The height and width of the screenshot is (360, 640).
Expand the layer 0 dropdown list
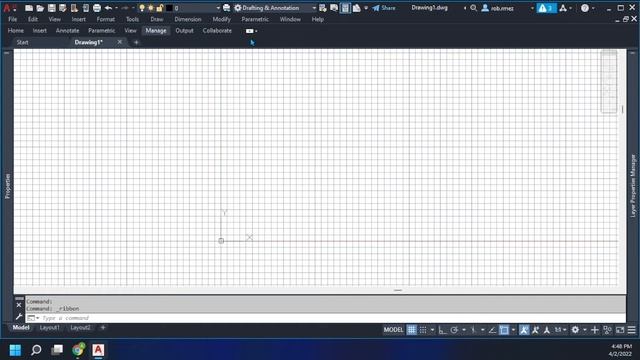[x=218, y=8]
